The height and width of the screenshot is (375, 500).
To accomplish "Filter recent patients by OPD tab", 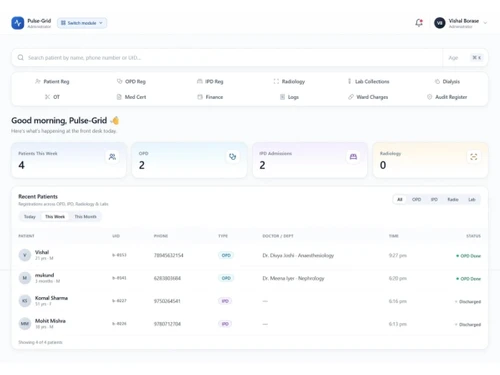I will [x=416, y=199].
